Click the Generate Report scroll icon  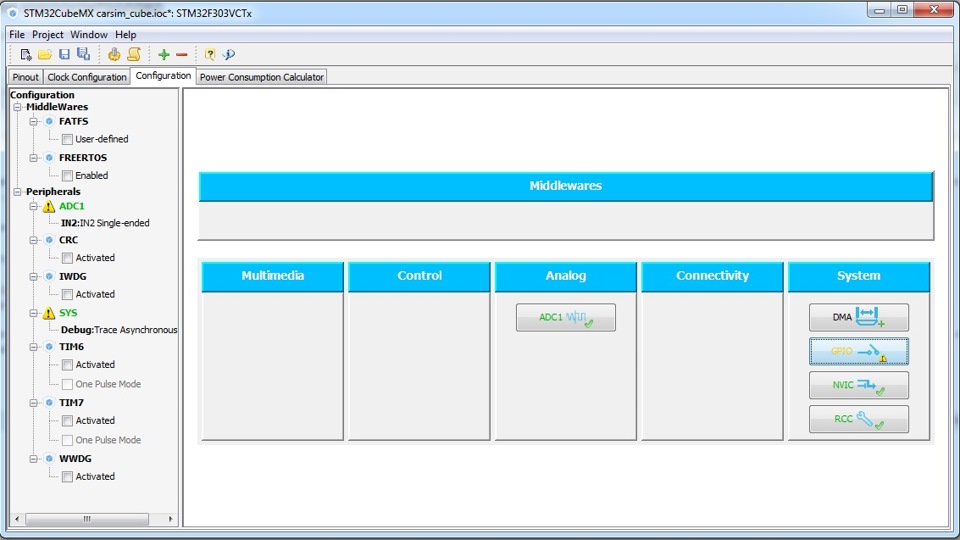pyautogui.click(x=133, y=54)
